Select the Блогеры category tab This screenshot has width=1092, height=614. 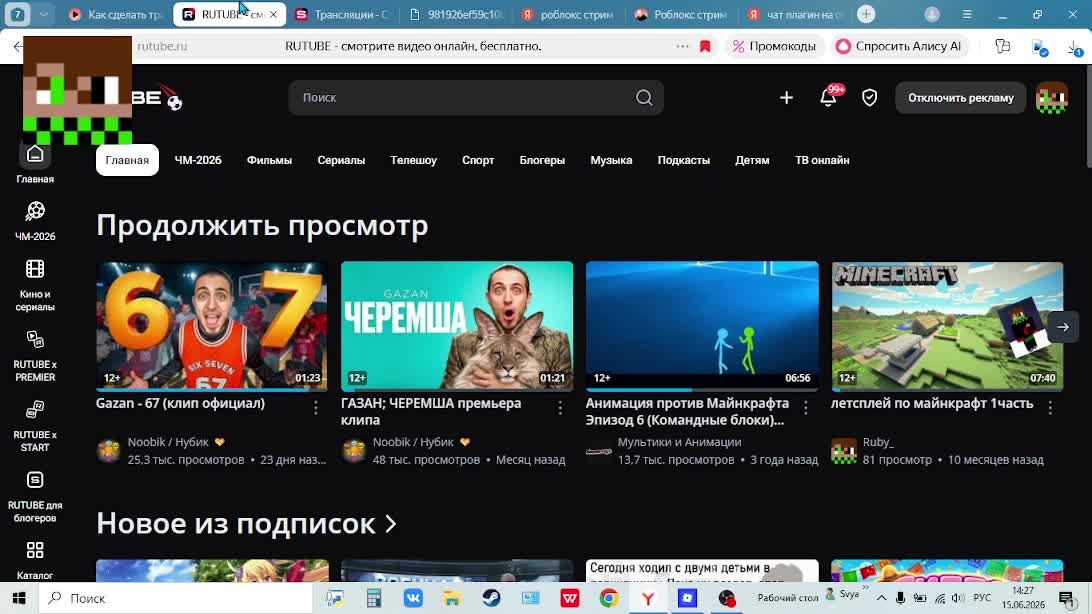pos(543,160)
